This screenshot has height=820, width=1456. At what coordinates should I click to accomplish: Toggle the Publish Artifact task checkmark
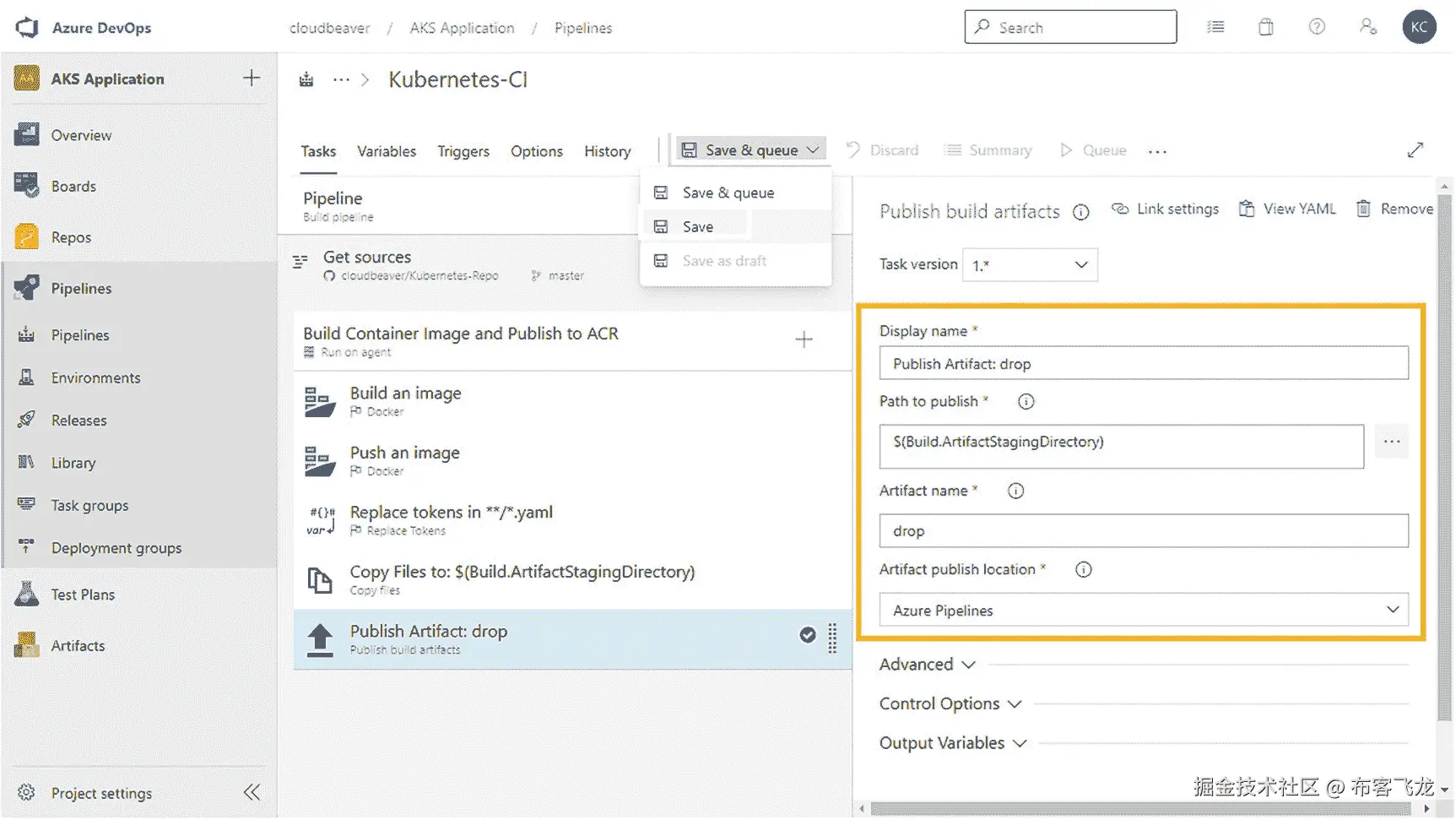point(808,635)
